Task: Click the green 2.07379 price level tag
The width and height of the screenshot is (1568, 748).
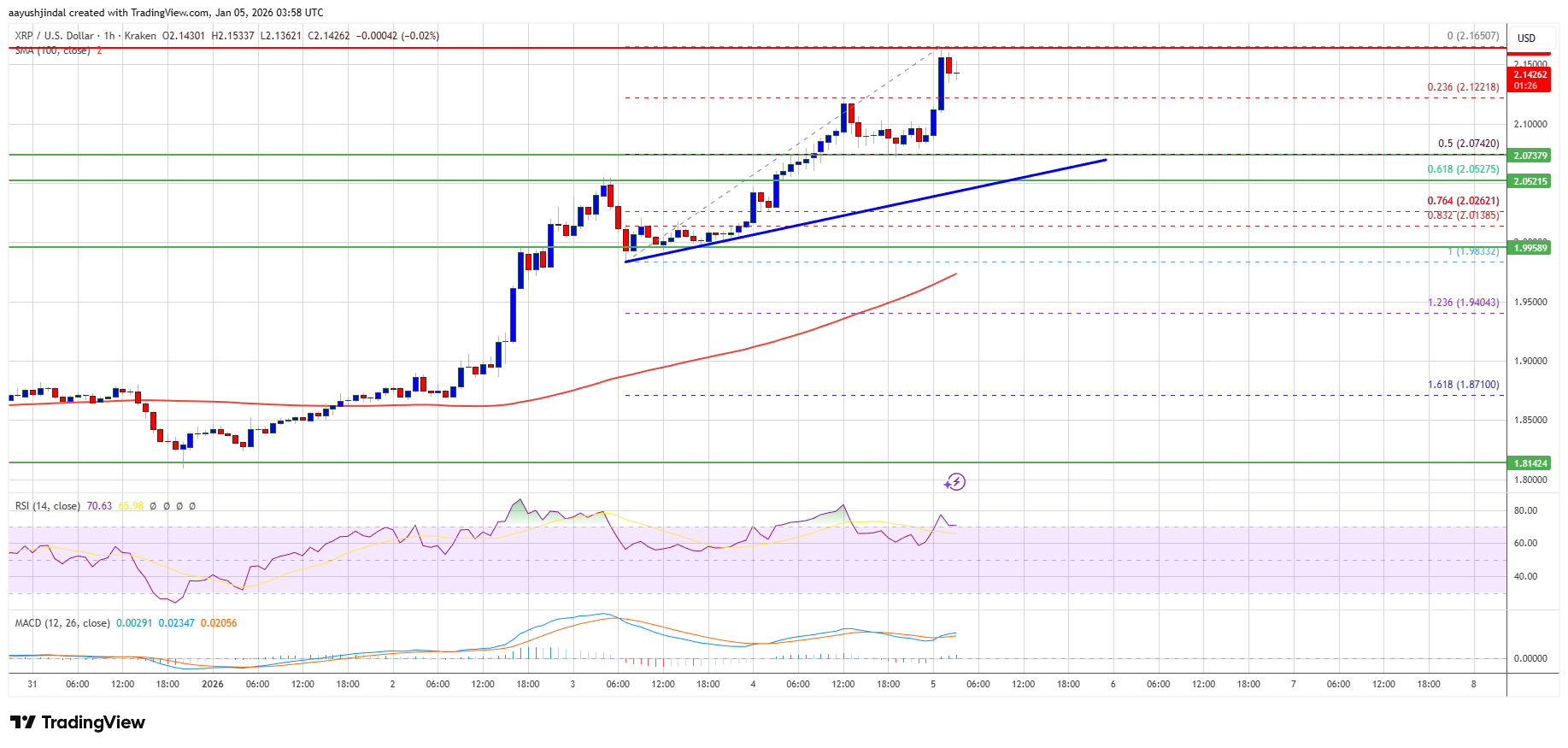Action: (x=1530, y=156)
